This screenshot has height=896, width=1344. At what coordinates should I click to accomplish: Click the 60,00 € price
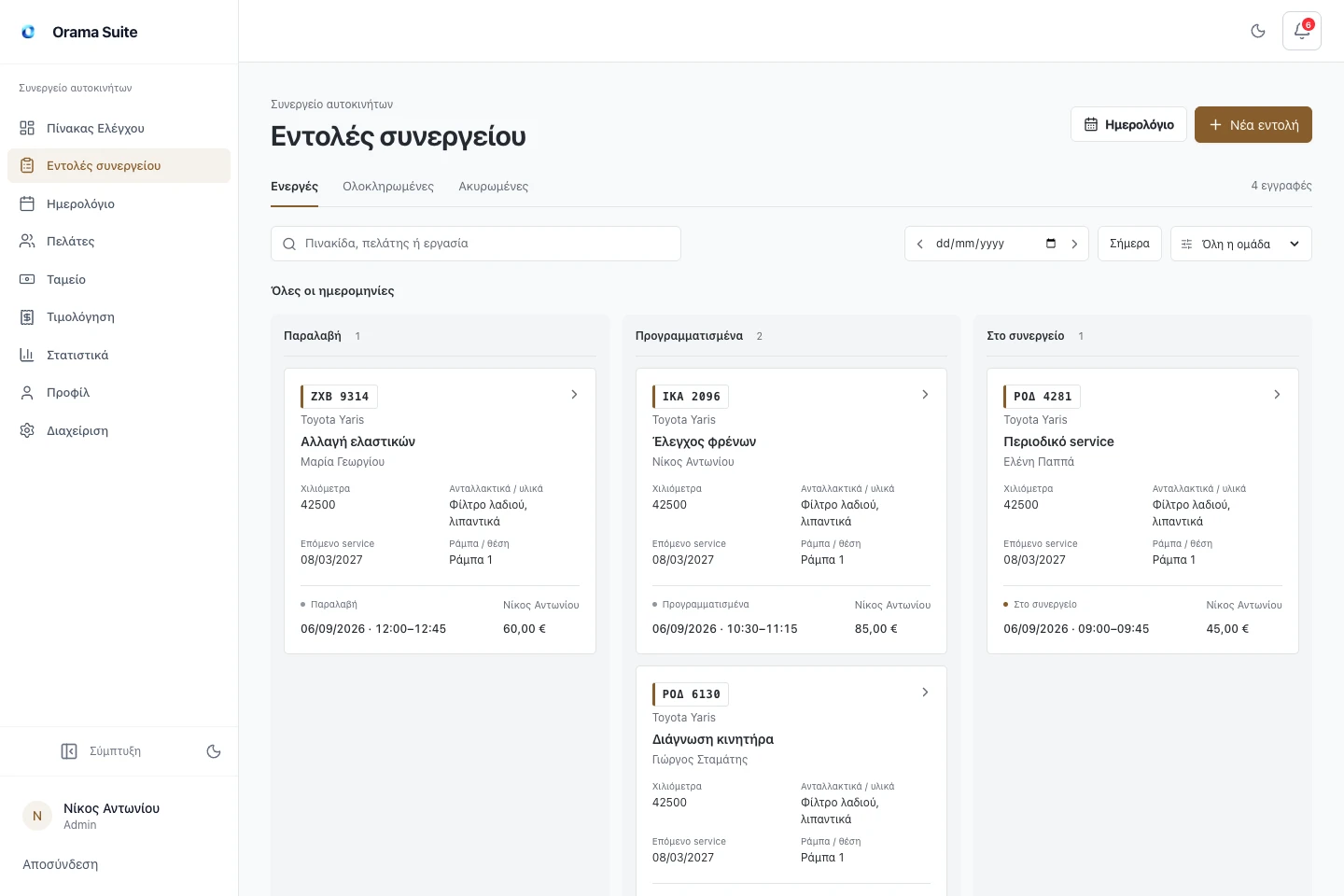tap(525, 629)
